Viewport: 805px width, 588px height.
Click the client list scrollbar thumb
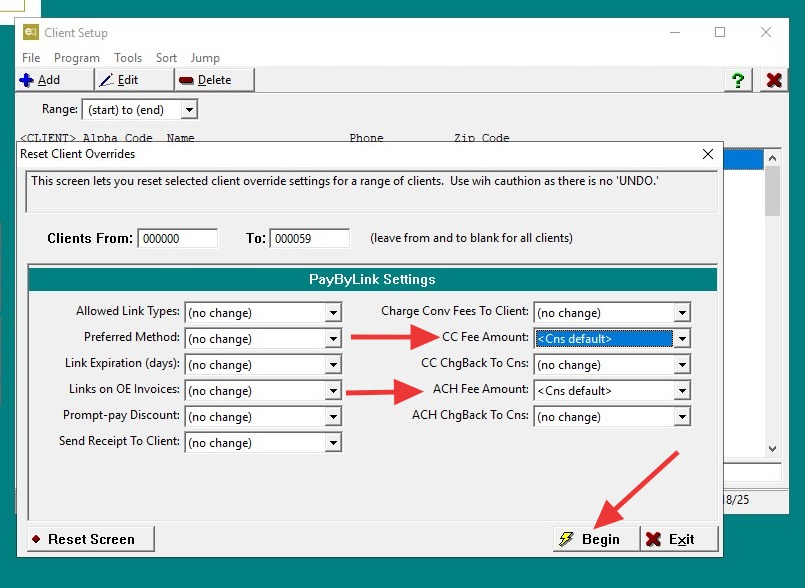[x=772, y=191]
